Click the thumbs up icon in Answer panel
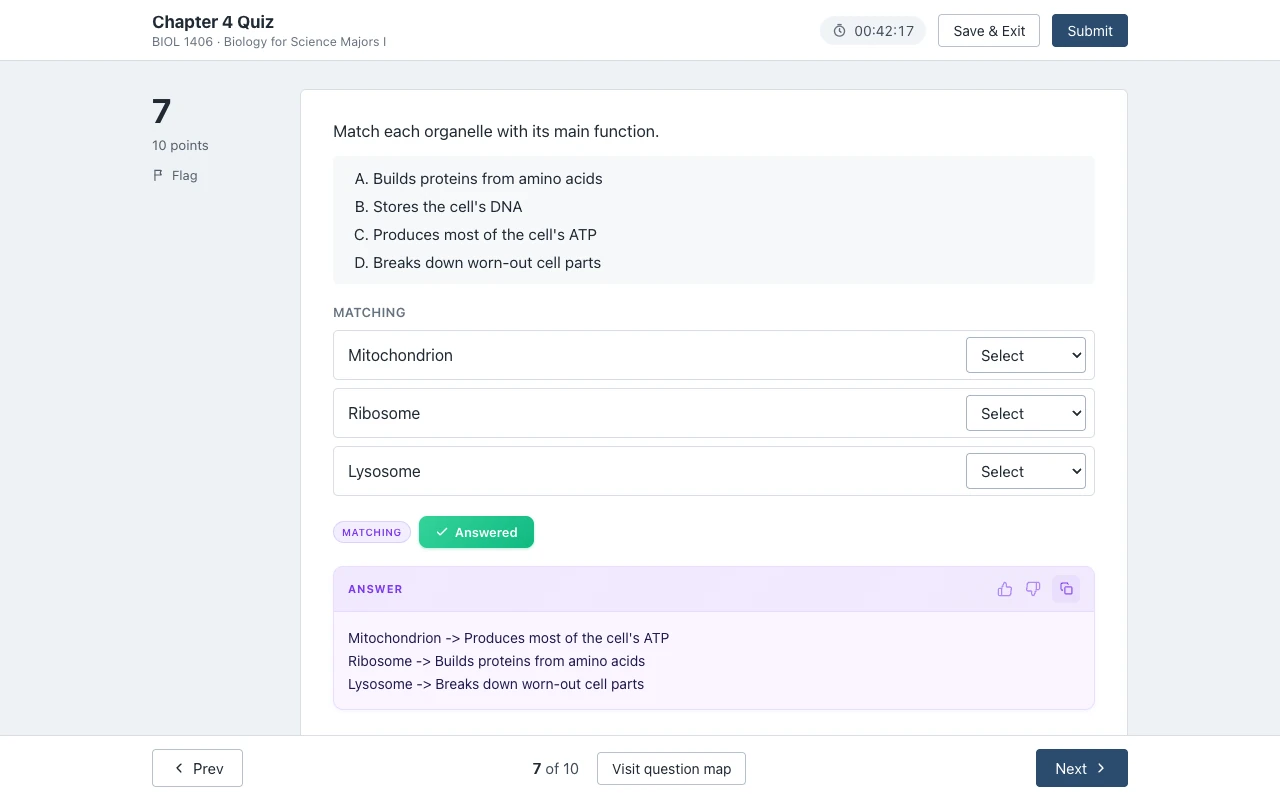This screenshot has width=1280, height=800. click(x=1005, y=589)
